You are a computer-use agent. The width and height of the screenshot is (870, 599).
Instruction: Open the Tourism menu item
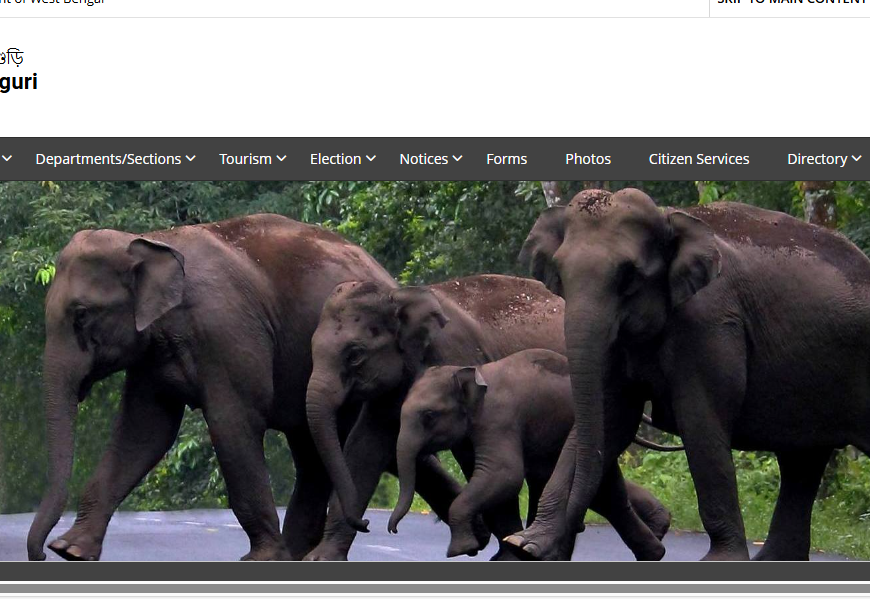(x=245, y=159)
